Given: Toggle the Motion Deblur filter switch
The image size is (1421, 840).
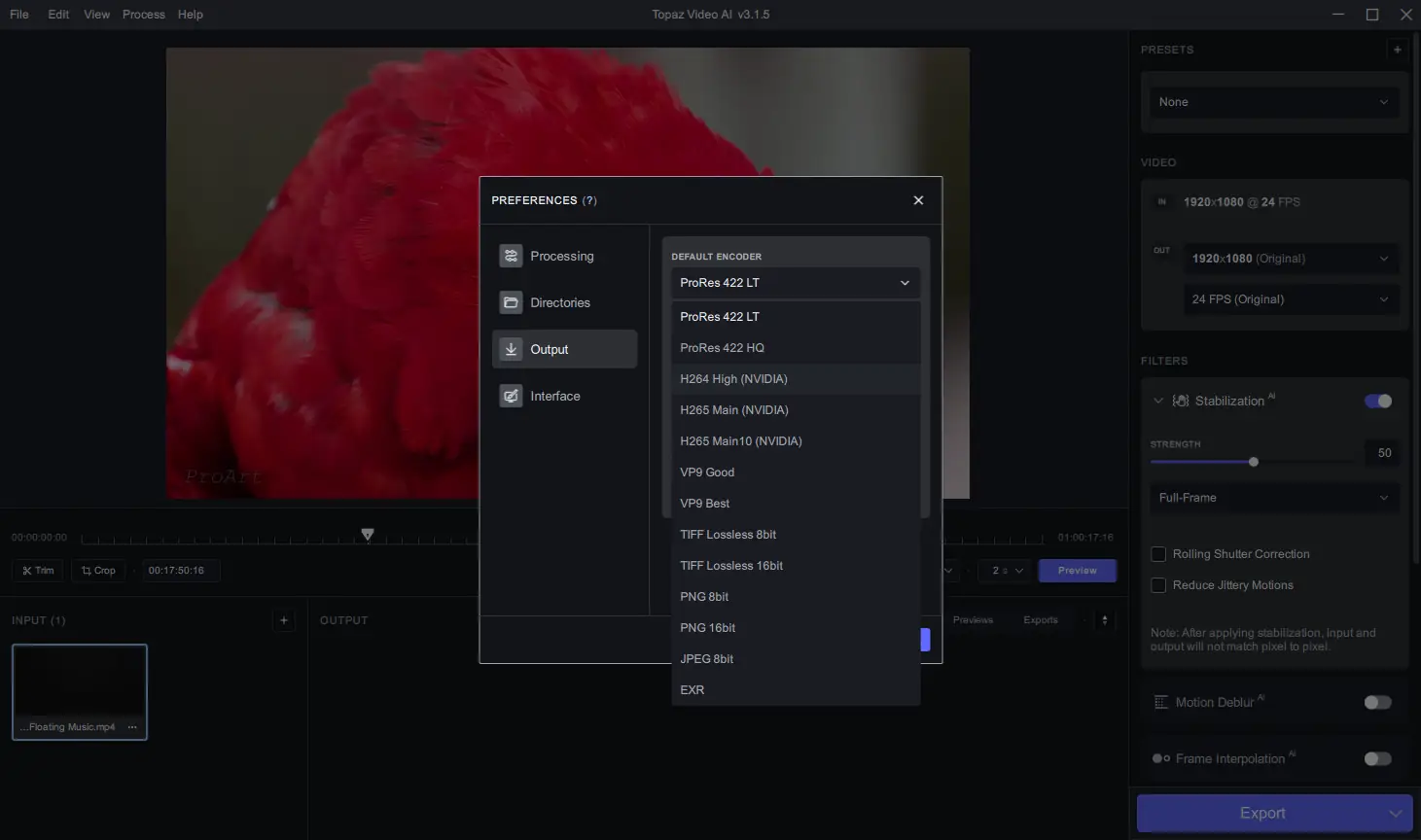Looking at the screenshot, I should click(x=1378, y=702).
